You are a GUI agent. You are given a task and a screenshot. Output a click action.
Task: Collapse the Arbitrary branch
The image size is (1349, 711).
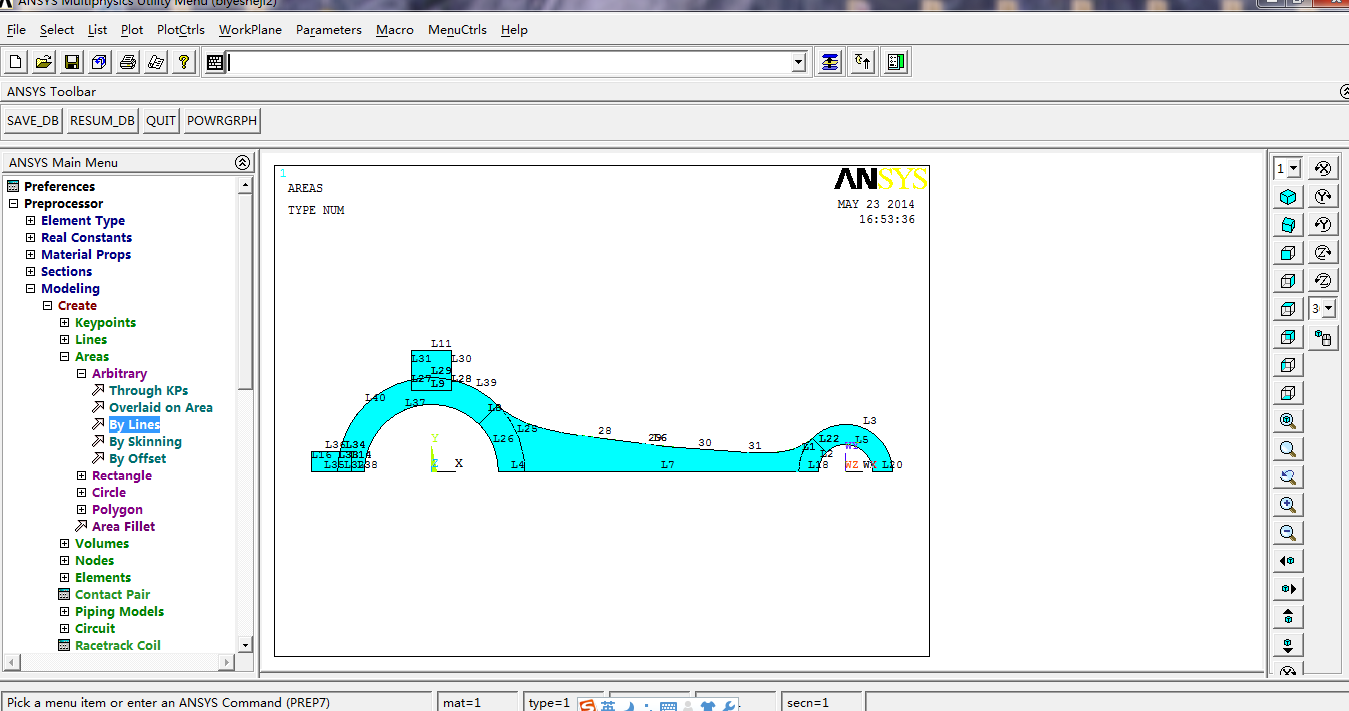(x=82, y=374)
